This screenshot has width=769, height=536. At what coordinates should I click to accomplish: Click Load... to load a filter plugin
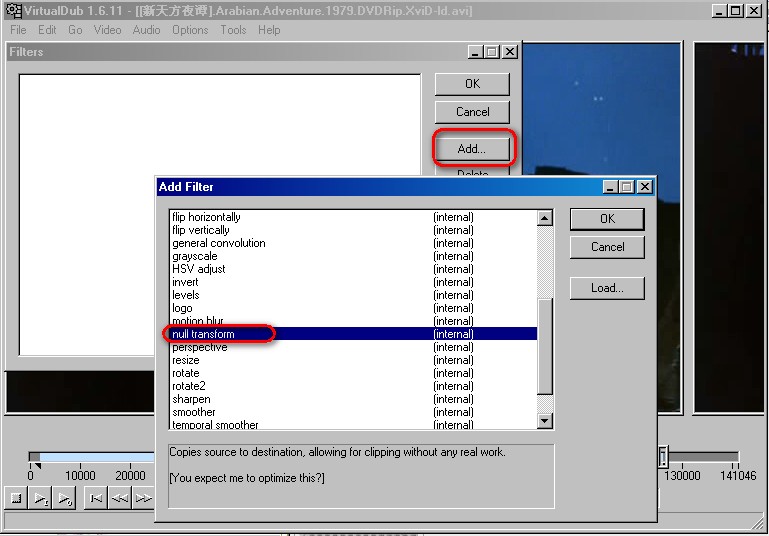pyautogui.click(x=607, y=288)
